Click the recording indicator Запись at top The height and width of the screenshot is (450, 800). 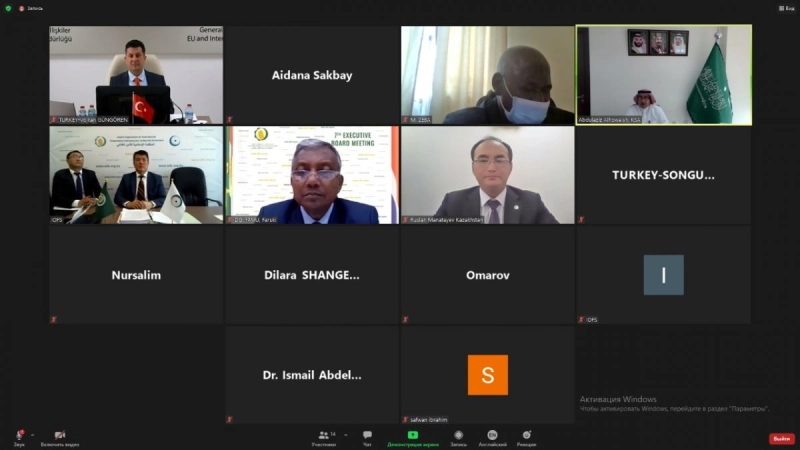pyautogui.click(x=32, y=8)
